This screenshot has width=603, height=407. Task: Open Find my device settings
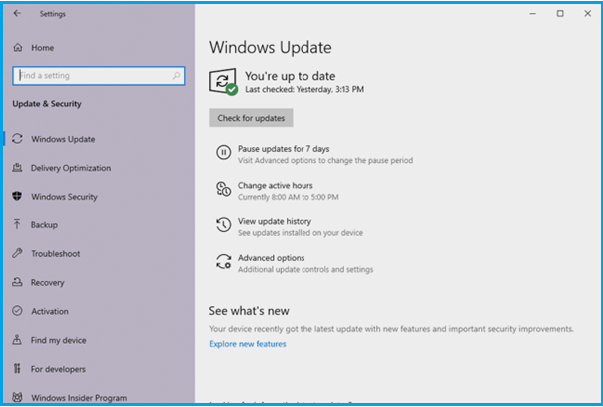tap(58, 340)
